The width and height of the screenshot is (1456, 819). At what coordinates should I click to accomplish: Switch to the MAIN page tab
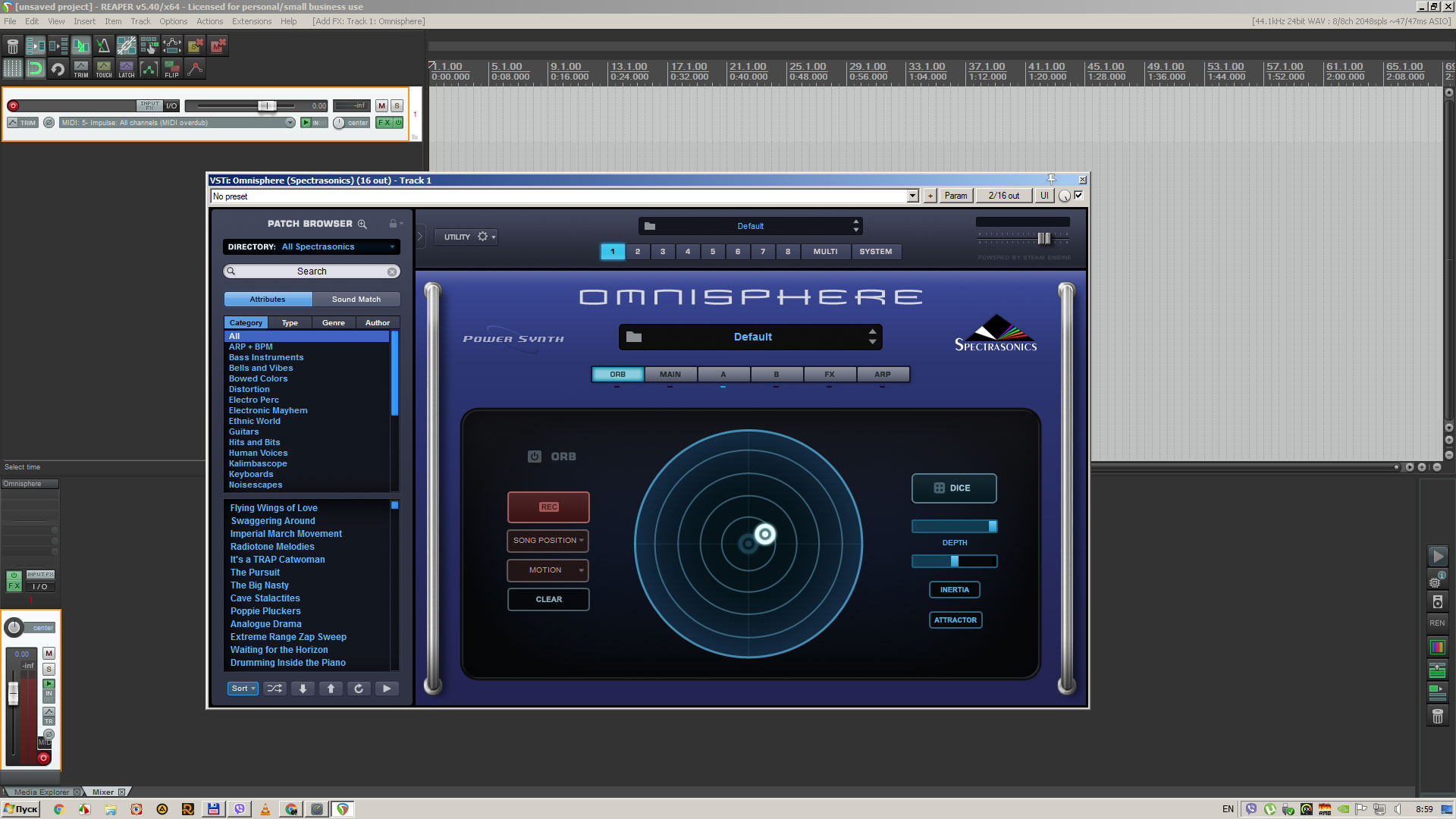[x=670, y=375]
